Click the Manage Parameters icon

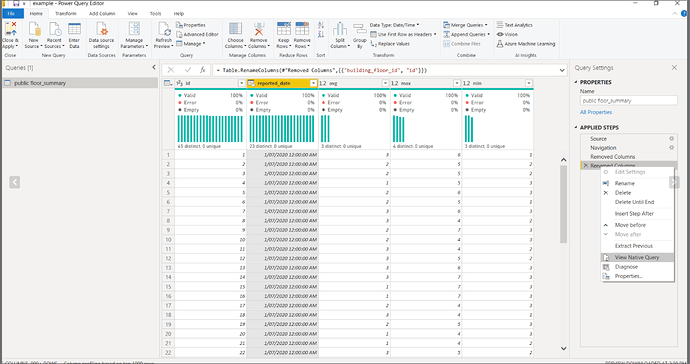(134, 29)
